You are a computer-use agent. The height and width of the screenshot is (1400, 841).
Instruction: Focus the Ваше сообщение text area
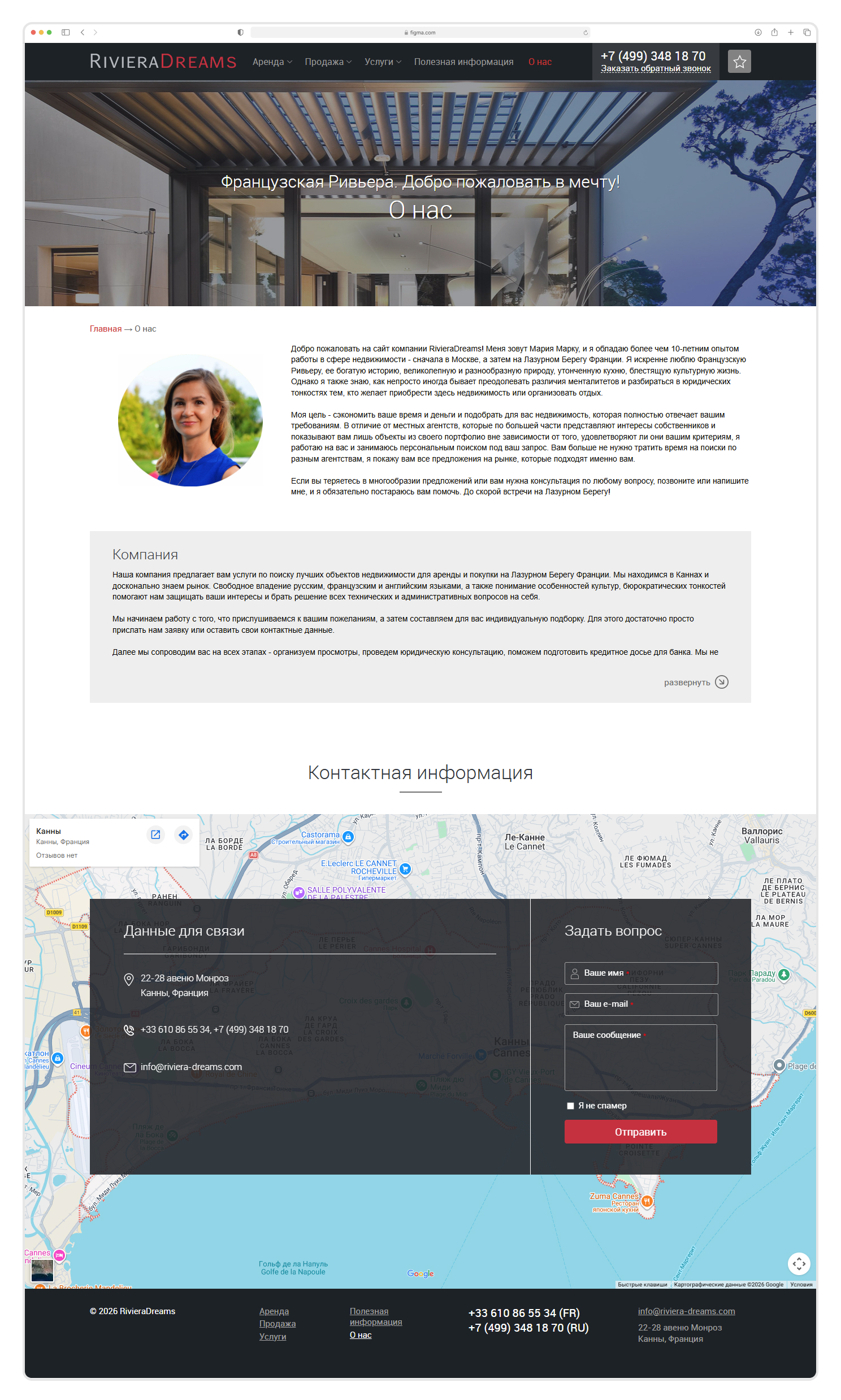(640, 1058)
